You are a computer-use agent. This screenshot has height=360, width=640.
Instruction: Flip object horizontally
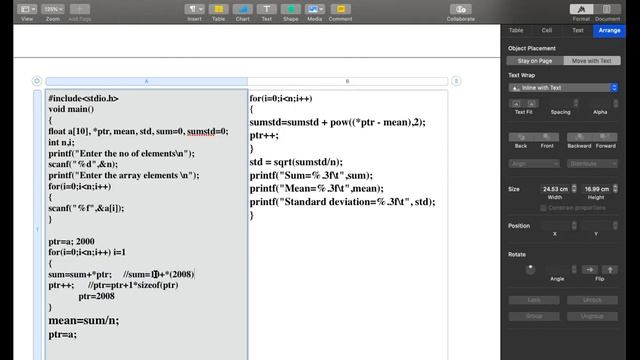(x=590, y=269)
